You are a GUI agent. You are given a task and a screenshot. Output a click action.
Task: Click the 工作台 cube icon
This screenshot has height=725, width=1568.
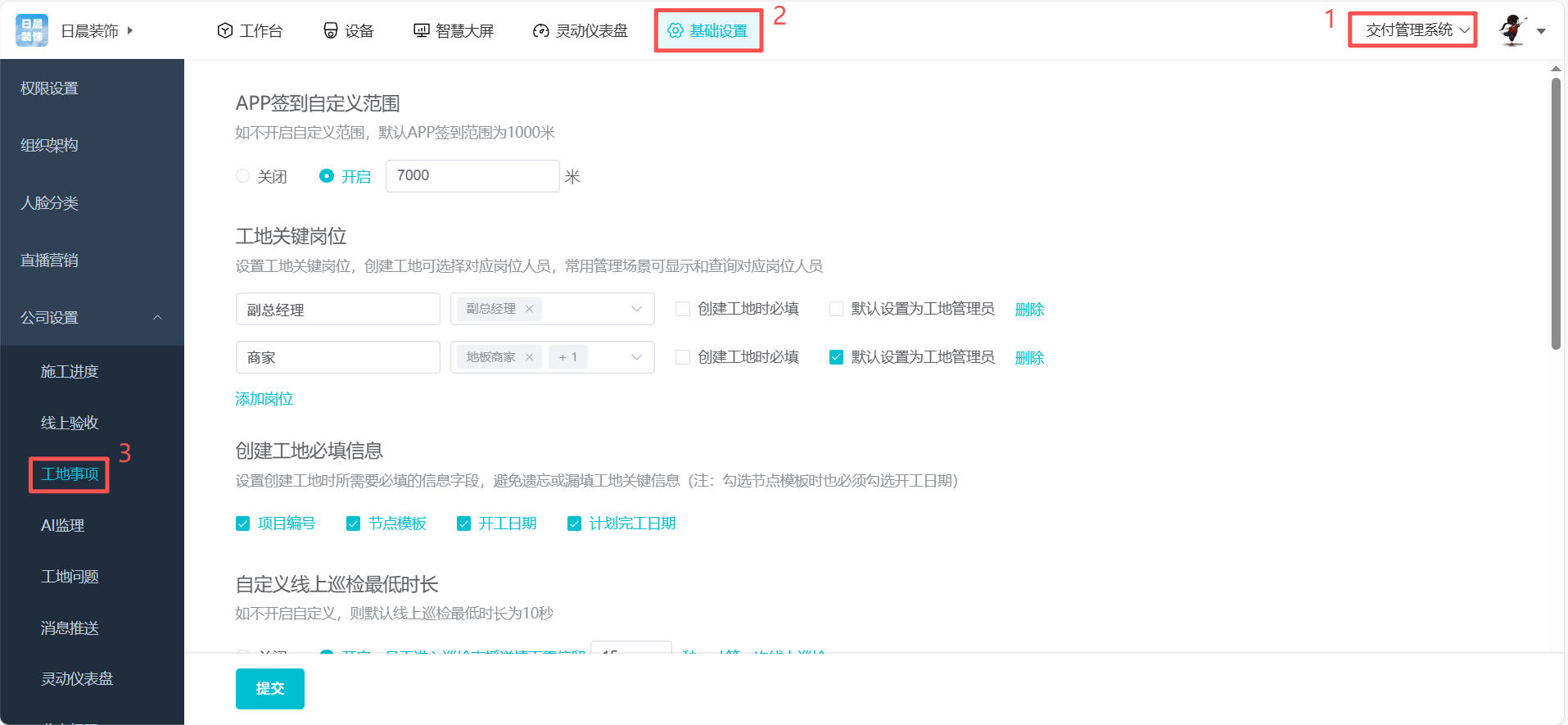click(x=225, y=30)
